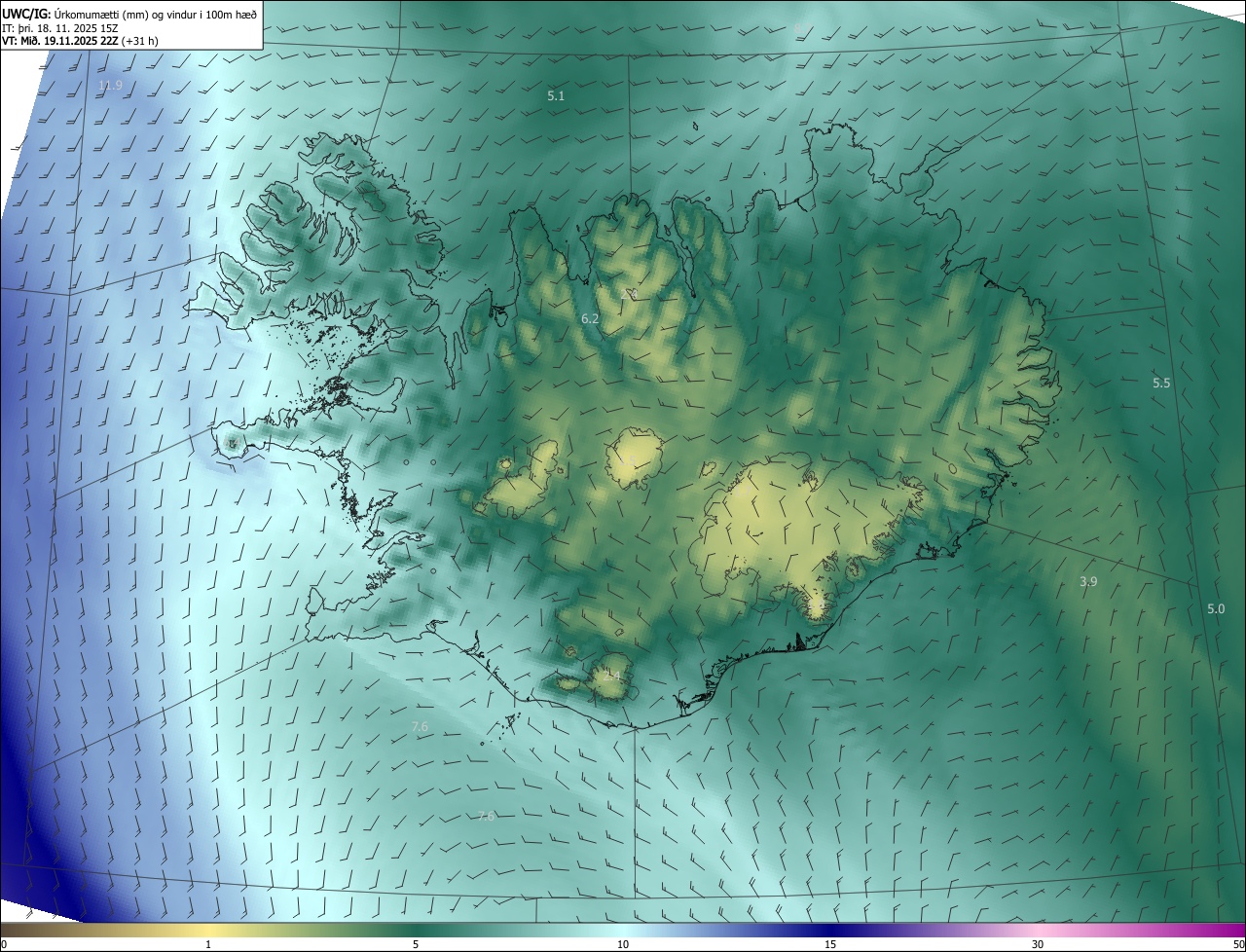Click the '15' tick on the color scale

tap(830, 944)
